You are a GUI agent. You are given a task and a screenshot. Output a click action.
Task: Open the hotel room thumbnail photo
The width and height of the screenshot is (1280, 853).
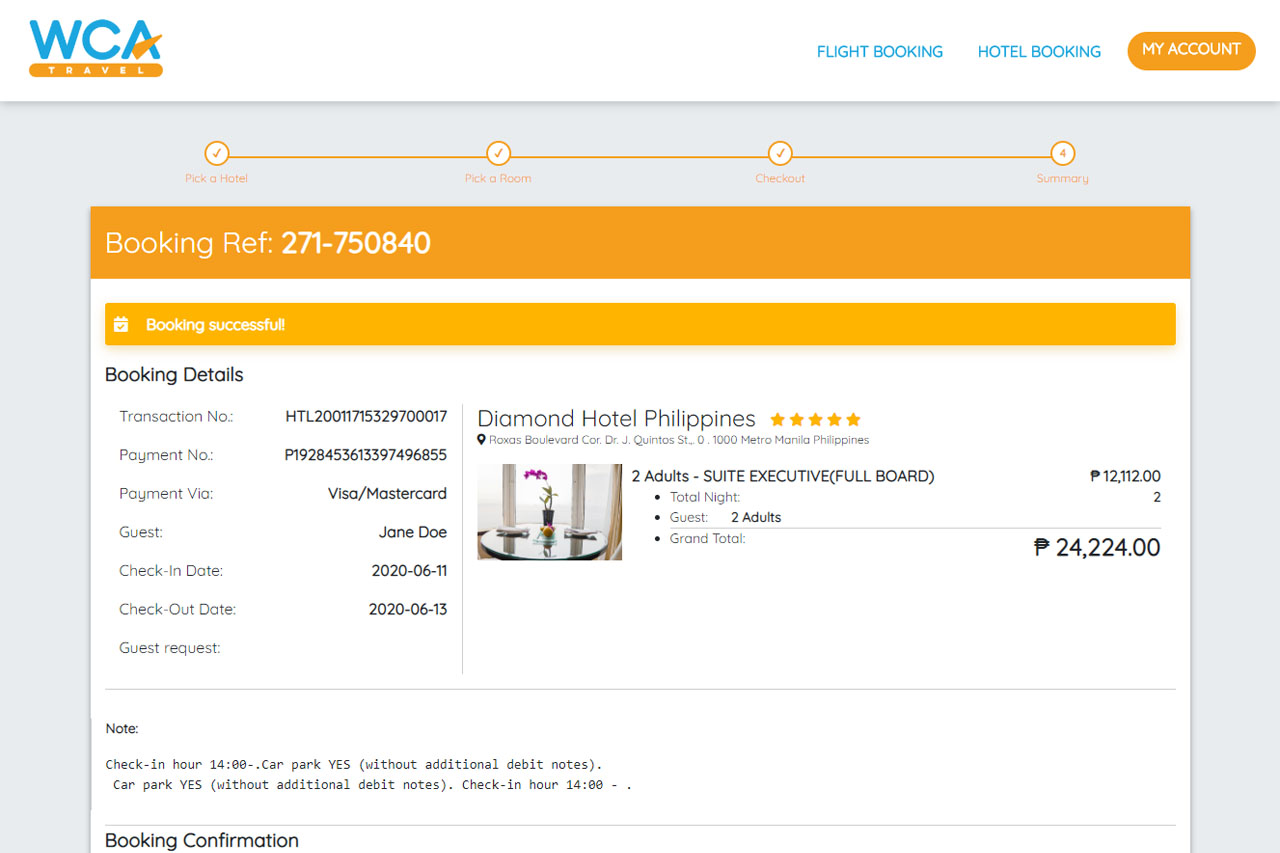coord(550,512)
